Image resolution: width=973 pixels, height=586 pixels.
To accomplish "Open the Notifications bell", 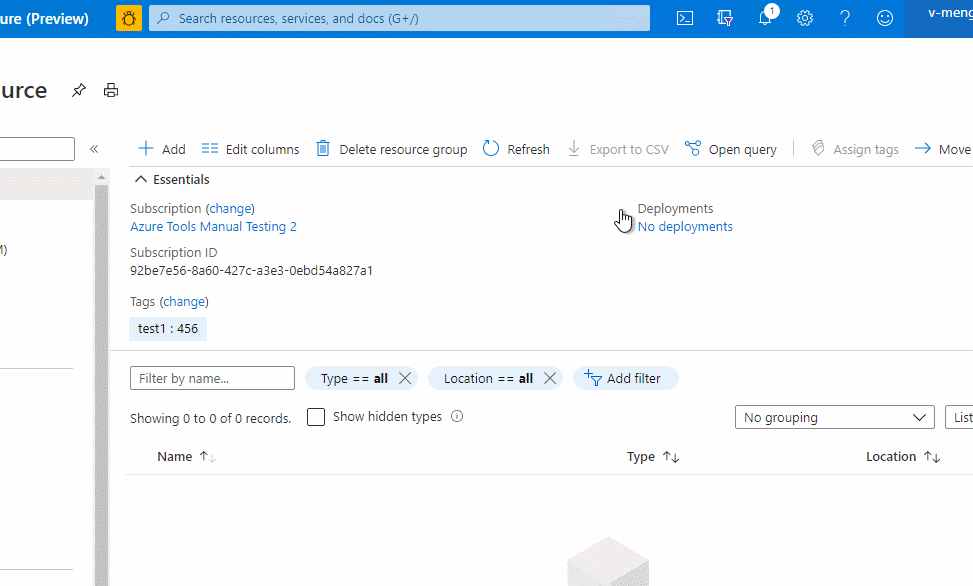I will pyautogui.click(x=765, y=17).
